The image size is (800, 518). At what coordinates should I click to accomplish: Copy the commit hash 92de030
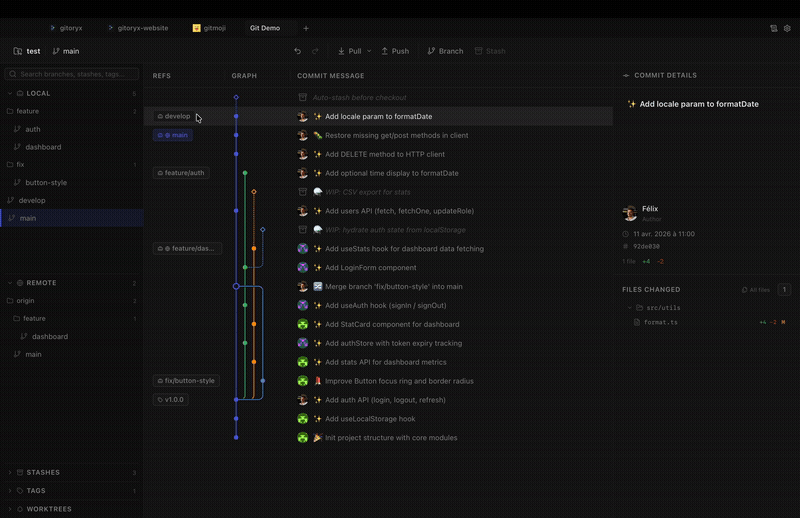click(x=646, y=246)
